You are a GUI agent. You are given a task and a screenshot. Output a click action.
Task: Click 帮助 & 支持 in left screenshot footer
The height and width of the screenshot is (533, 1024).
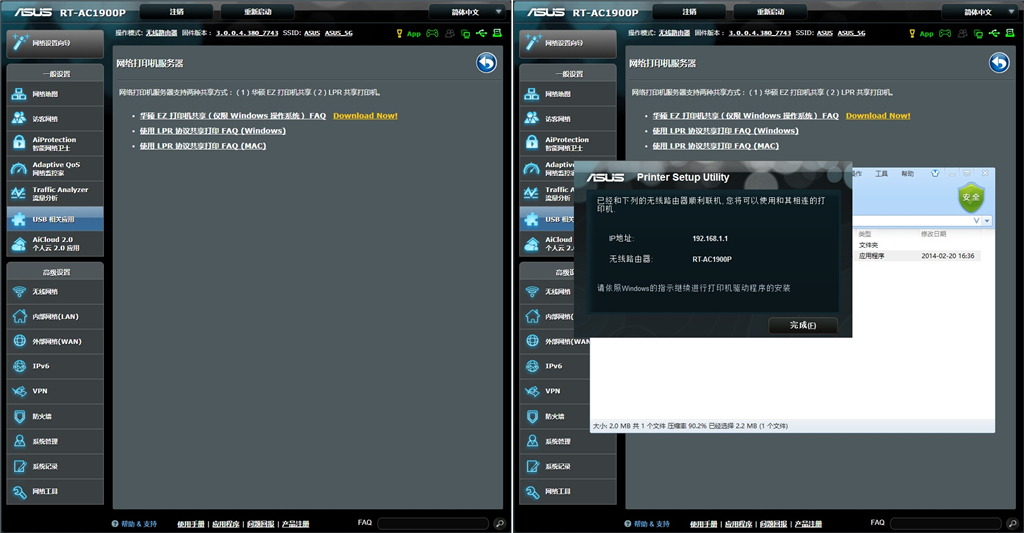(135, 524)
